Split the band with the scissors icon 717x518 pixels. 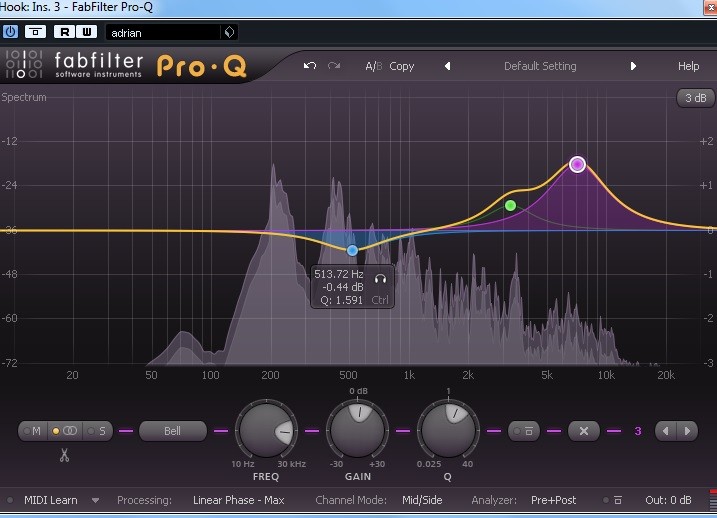click(64, 455)
